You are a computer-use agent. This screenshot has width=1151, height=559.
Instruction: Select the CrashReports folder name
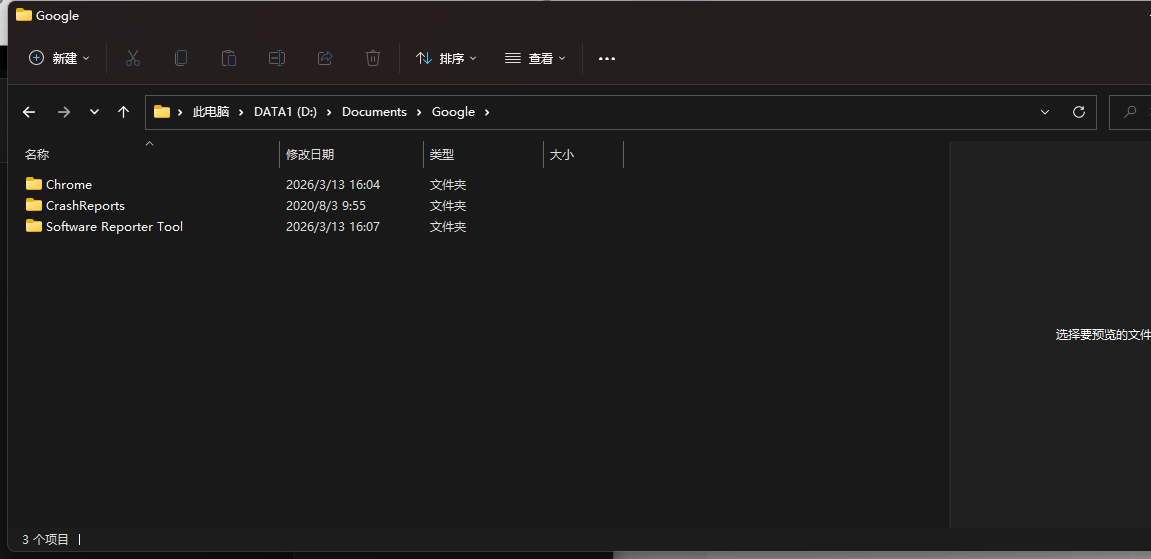85,205
